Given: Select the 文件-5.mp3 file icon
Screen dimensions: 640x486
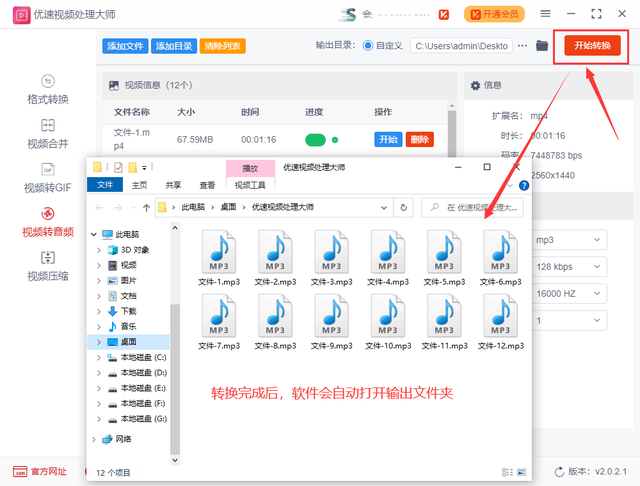Looking at the screenshot, I should (444, 251).
